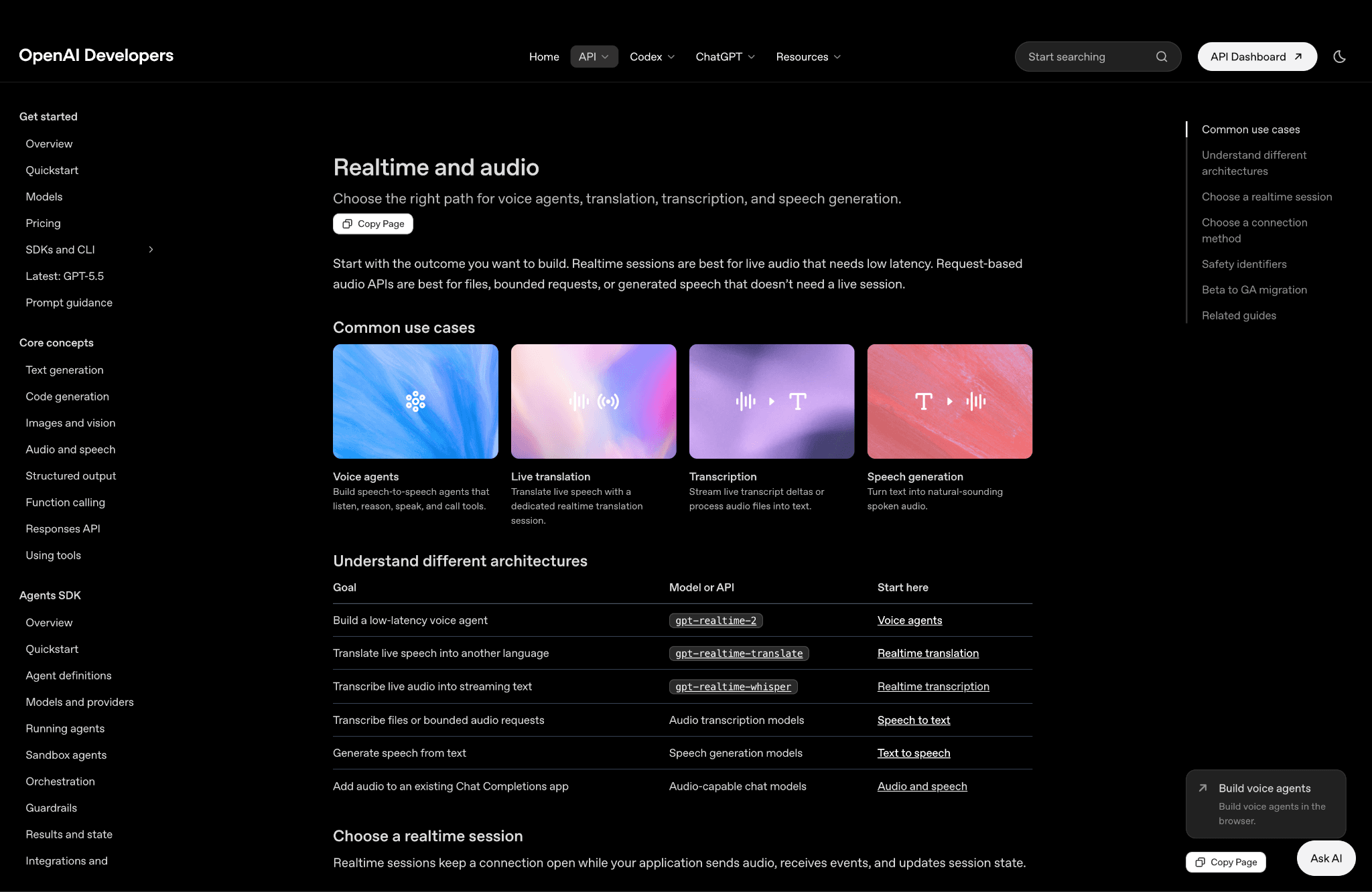Open the Models and providers sidebar page
The width and height of the screenshot is (1372, 892).
pyautogui.click(x=80, y=702)
